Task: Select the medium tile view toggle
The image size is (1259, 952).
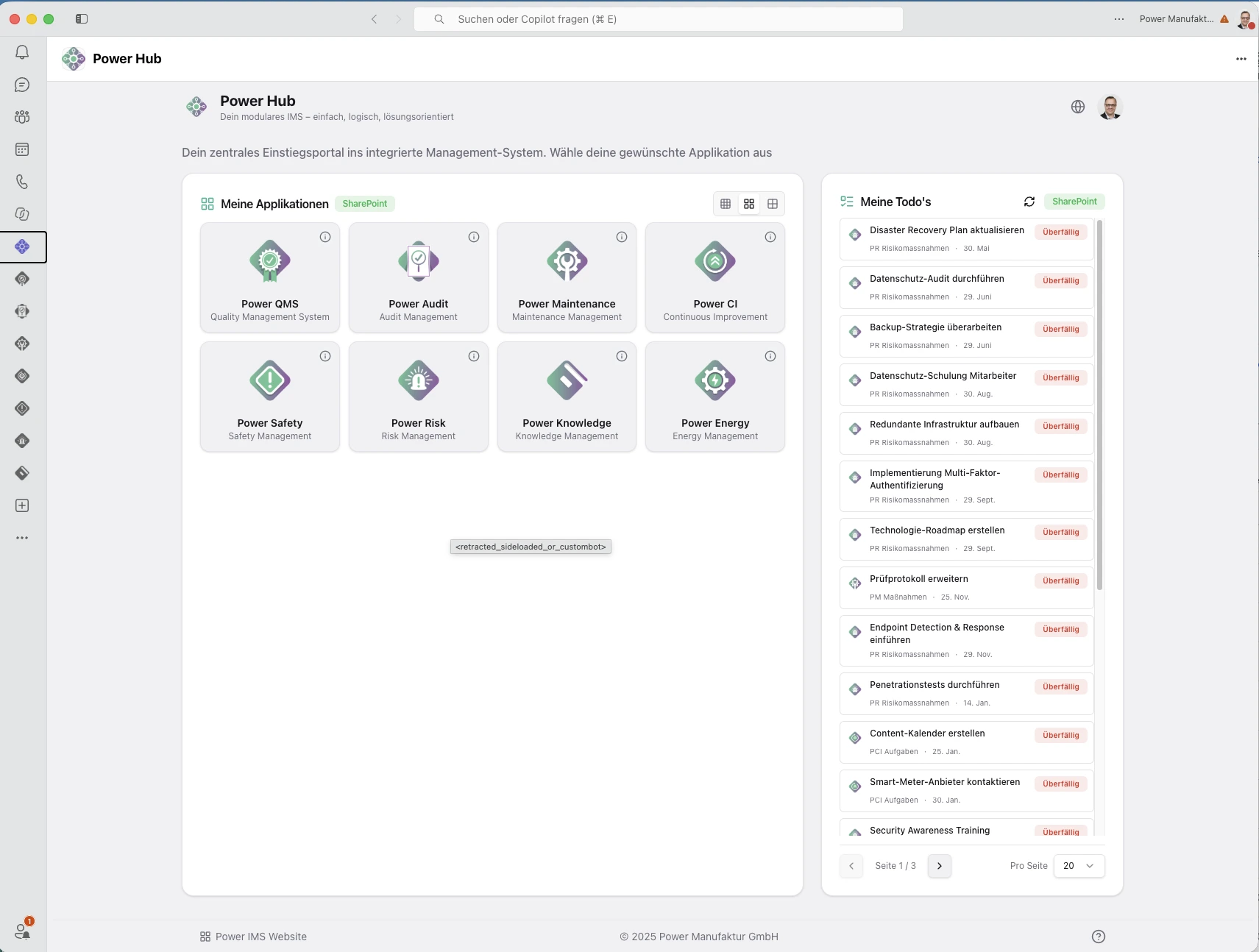Action: pyautogui.click(x=749, y=204)
